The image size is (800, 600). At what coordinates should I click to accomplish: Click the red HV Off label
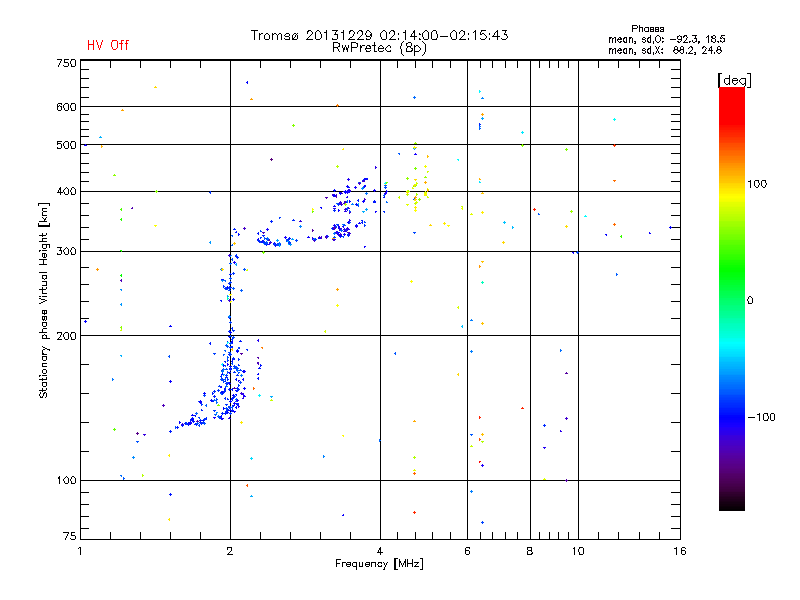point(108,45)
